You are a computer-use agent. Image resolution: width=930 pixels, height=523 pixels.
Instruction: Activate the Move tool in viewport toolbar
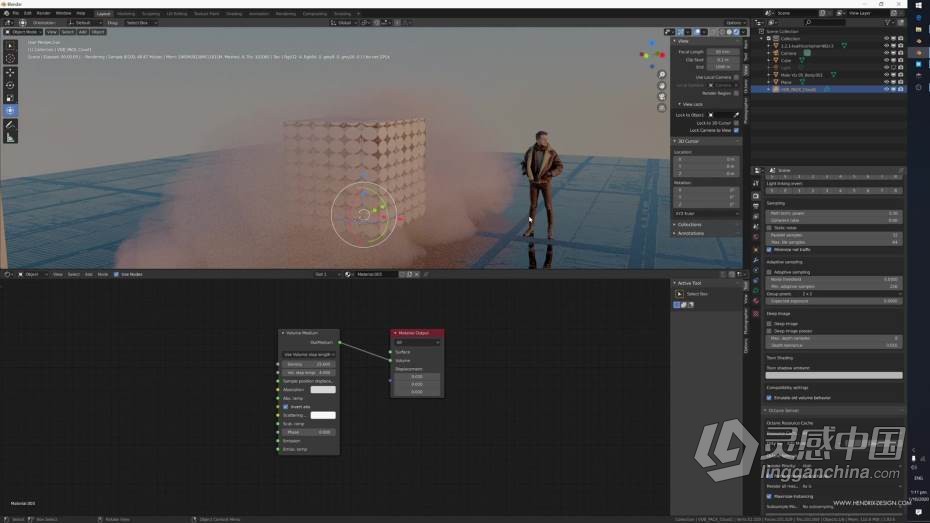[x=10, y=73]
